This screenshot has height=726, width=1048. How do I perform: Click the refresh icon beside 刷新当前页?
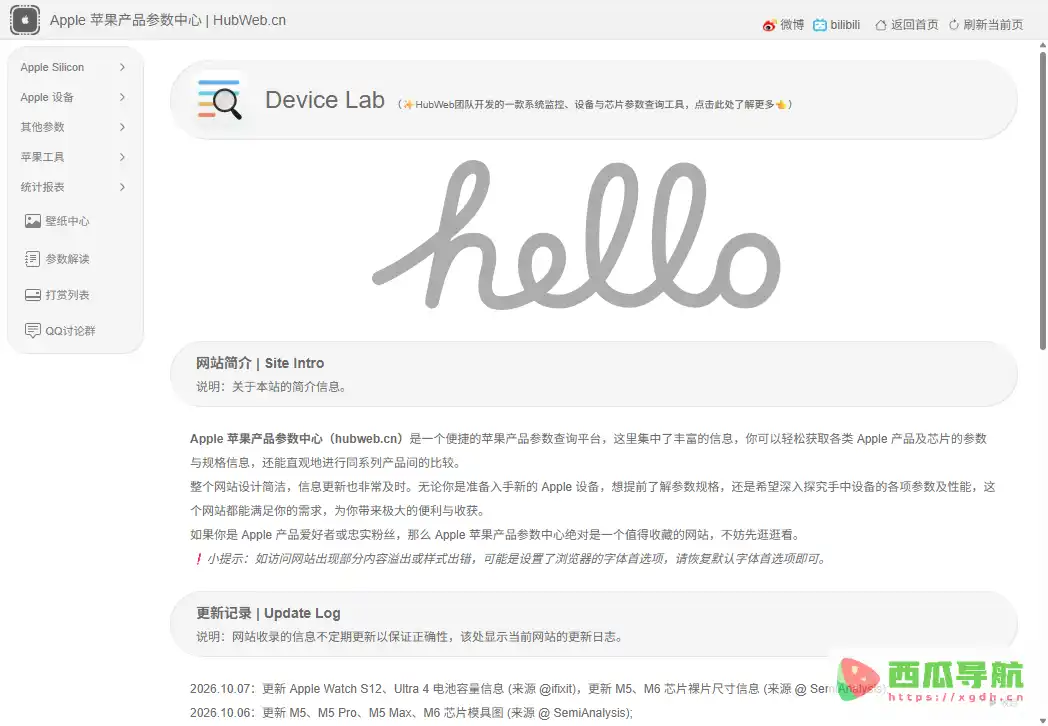click(954, 25)
